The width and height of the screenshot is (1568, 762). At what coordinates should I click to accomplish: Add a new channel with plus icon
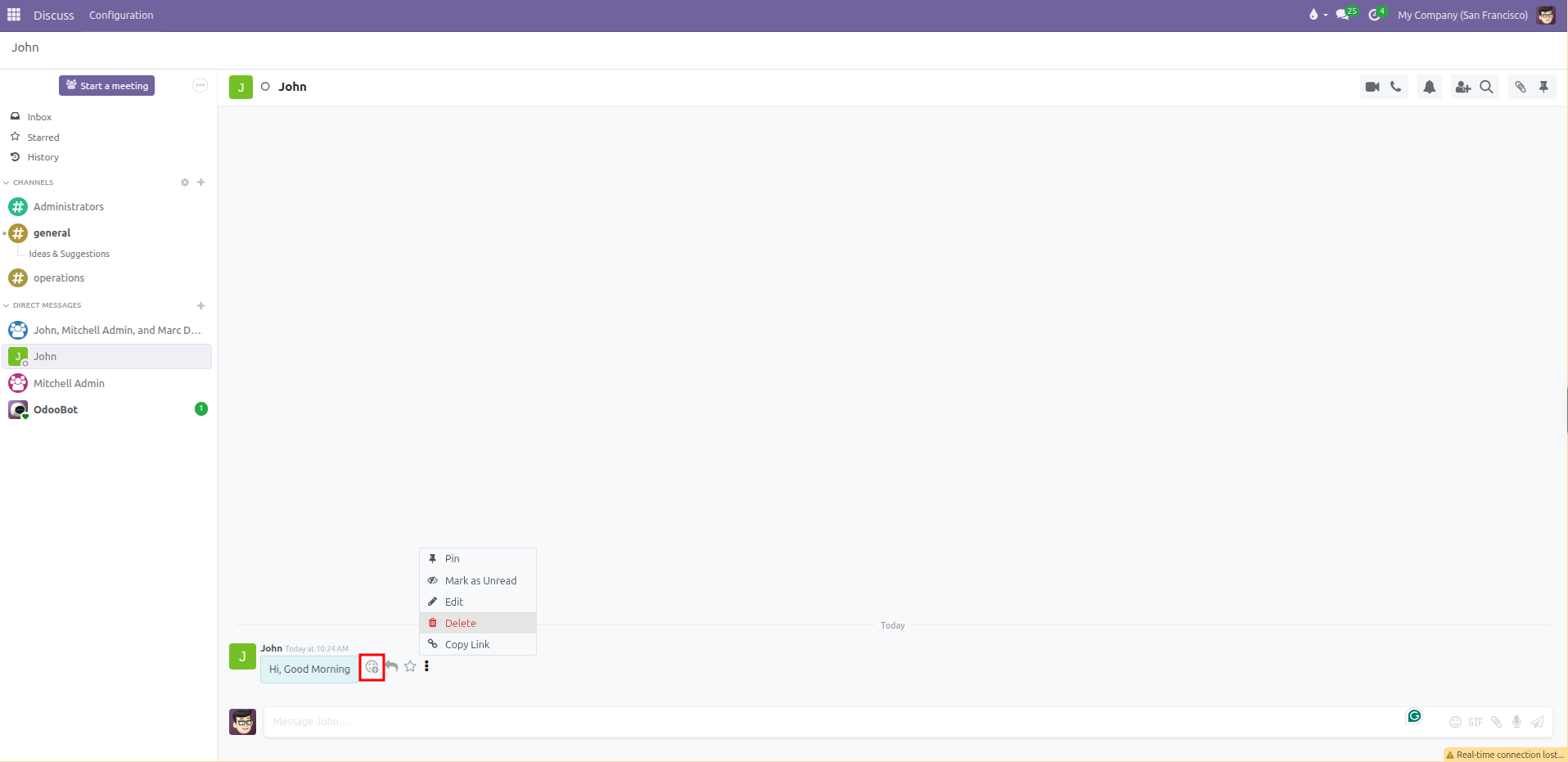pyautogui.click(x=201, y=183)
